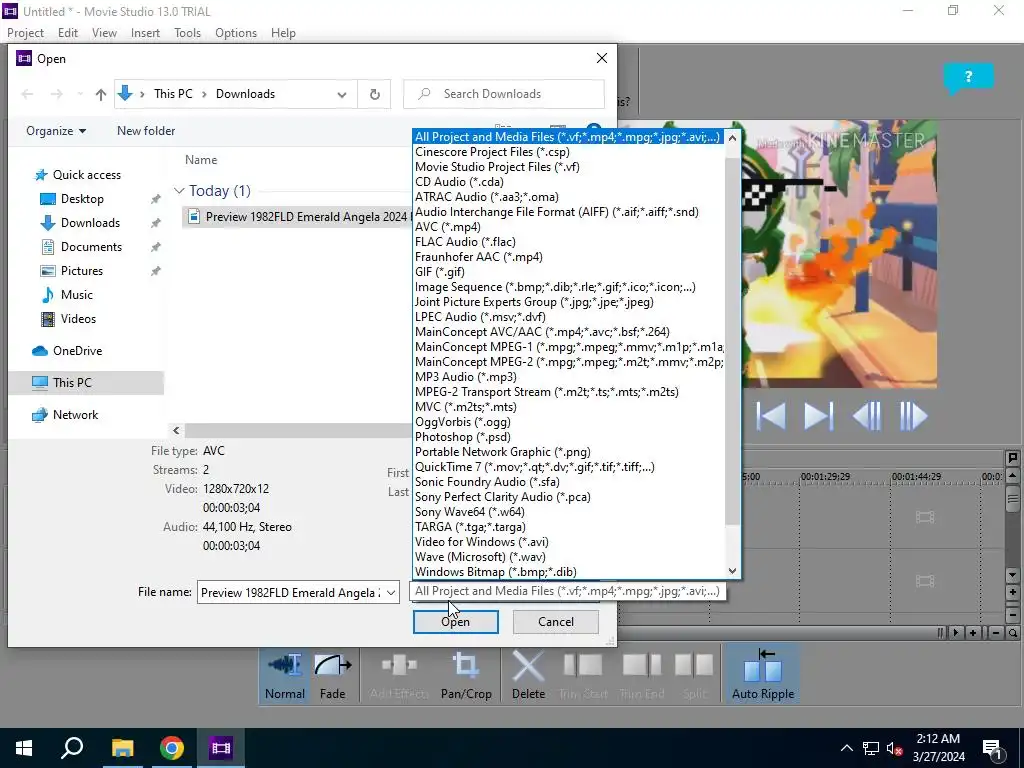This screenshot has width=1024, height=768.
Task: Step to next frame in preview
Action: pyautogui.click(x=913, y=416)
